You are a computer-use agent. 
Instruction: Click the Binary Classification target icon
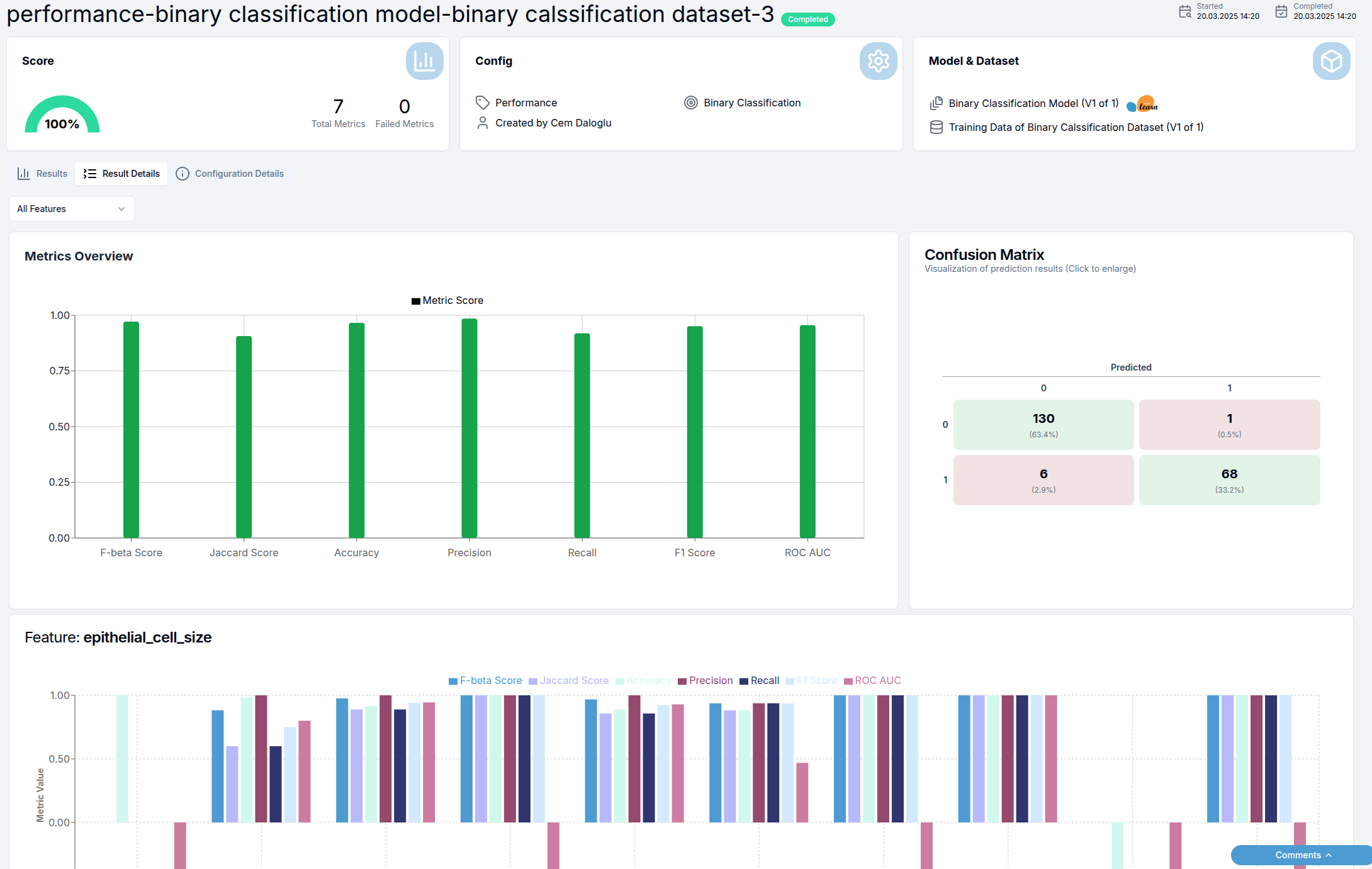point(691,103)
